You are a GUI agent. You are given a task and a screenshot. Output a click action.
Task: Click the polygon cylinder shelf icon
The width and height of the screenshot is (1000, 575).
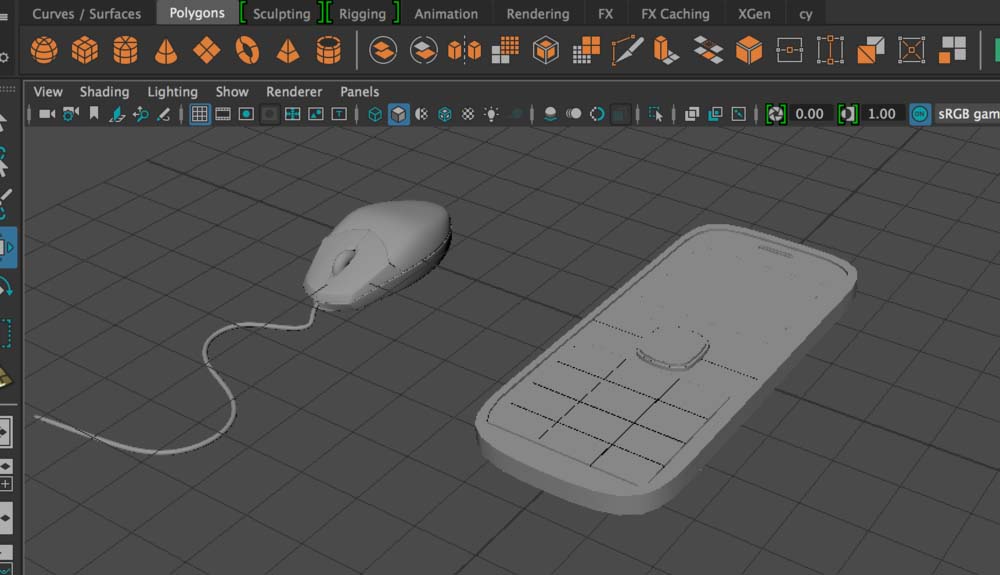[125, 49]
